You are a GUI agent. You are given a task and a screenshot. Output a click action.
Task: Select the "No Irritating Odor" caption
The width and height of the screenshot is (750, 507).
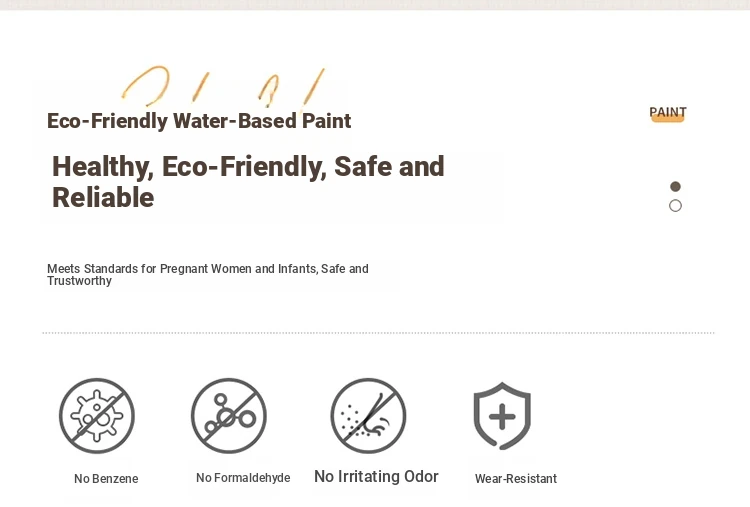point(376,476)
